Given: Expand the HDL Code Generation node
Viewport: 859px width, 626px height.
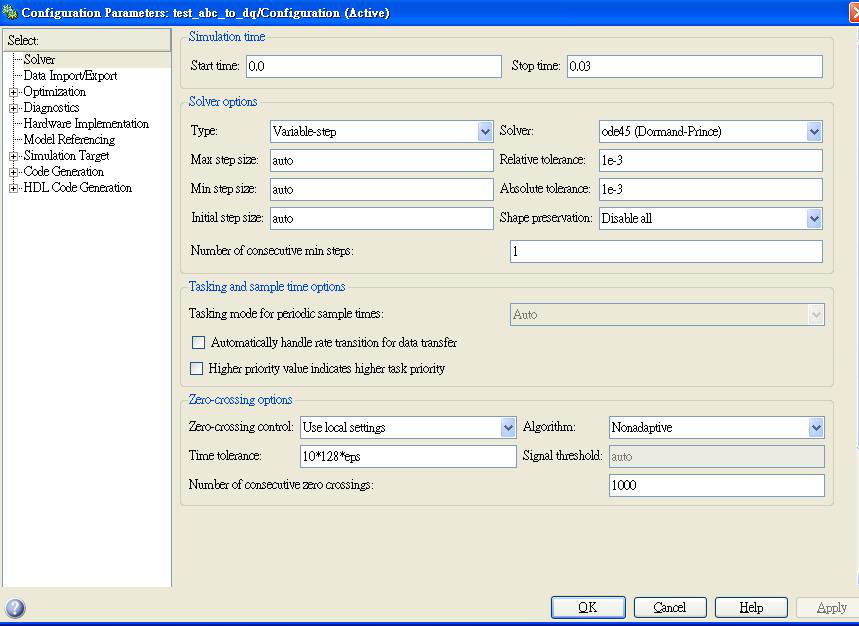Looking at the screenshot, I should click(x=14, y=188).
